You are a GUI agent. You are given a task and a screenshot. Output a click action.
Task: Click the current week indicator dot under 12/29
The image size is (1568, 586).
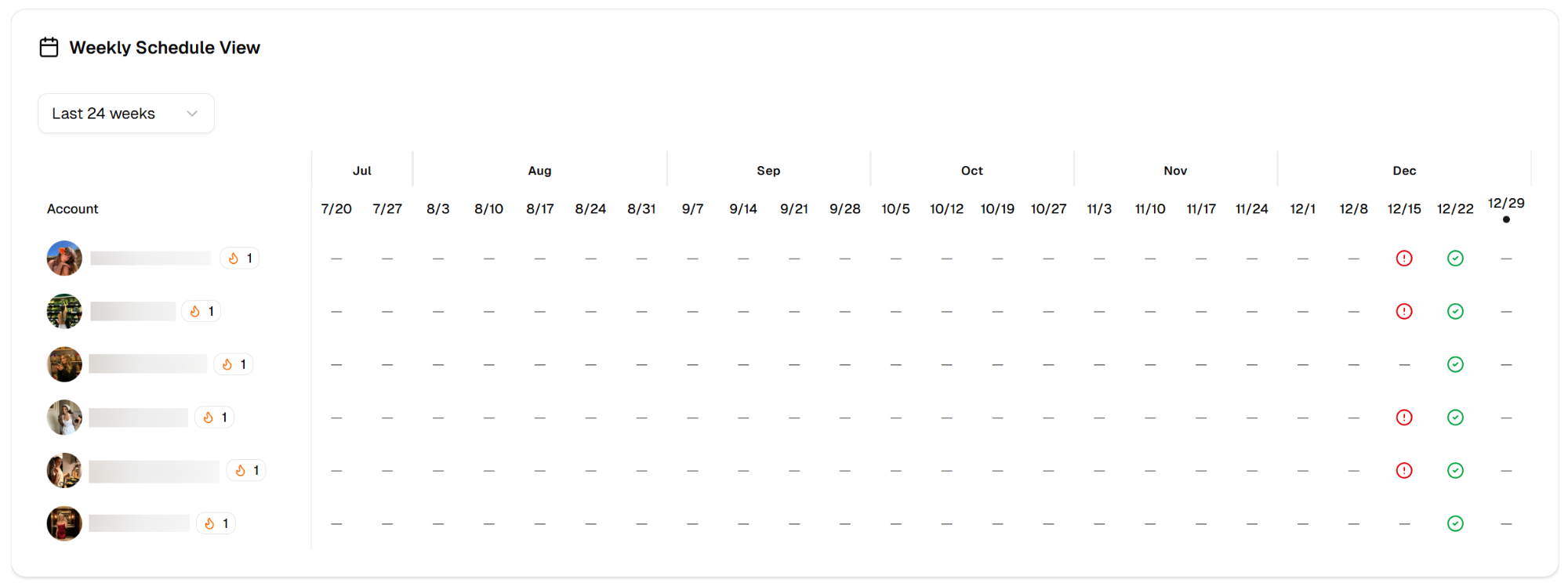1506,219
